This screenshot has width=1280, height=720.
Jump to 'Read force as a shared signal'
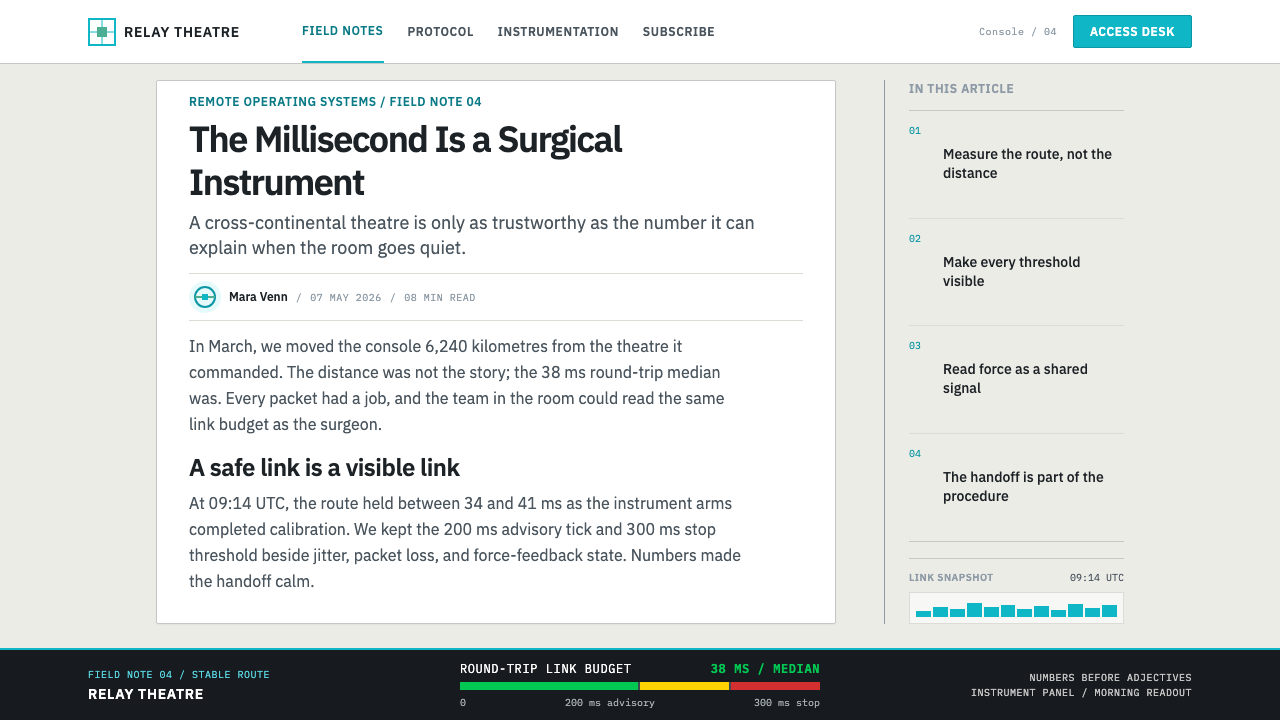(1016, 379)
